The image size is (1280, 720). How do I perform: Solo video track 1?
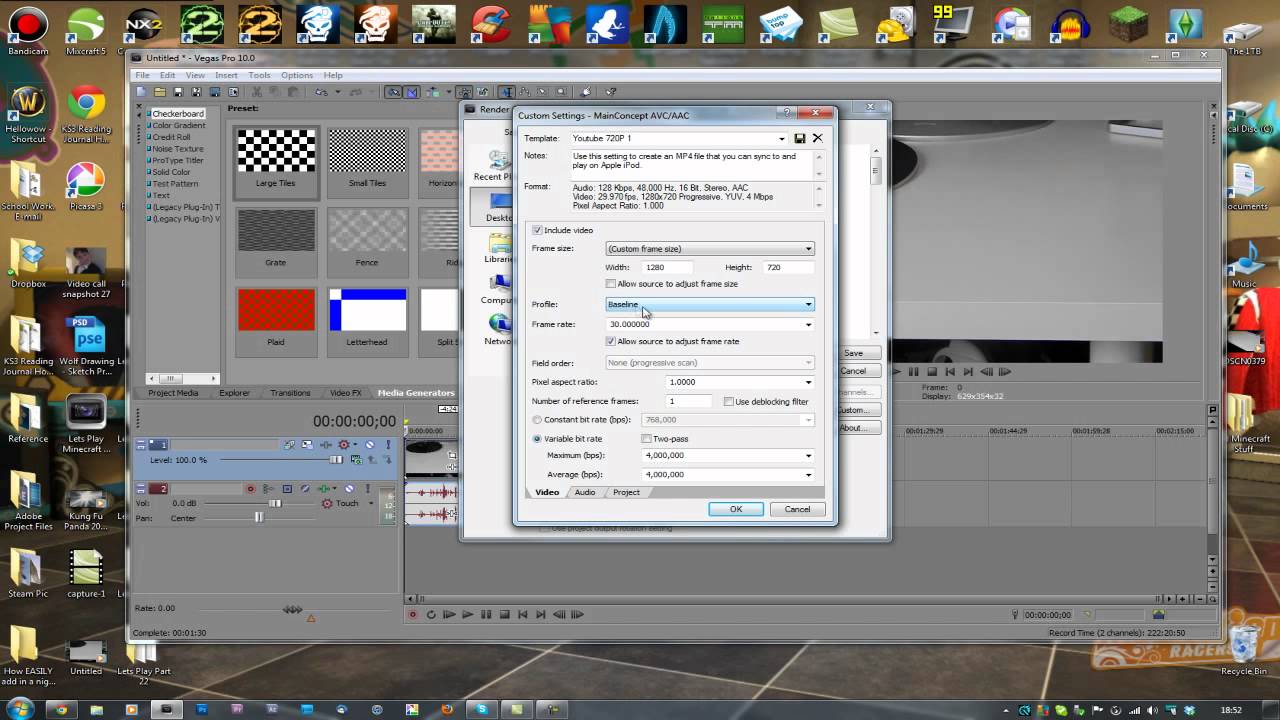[x=388, y=445]
